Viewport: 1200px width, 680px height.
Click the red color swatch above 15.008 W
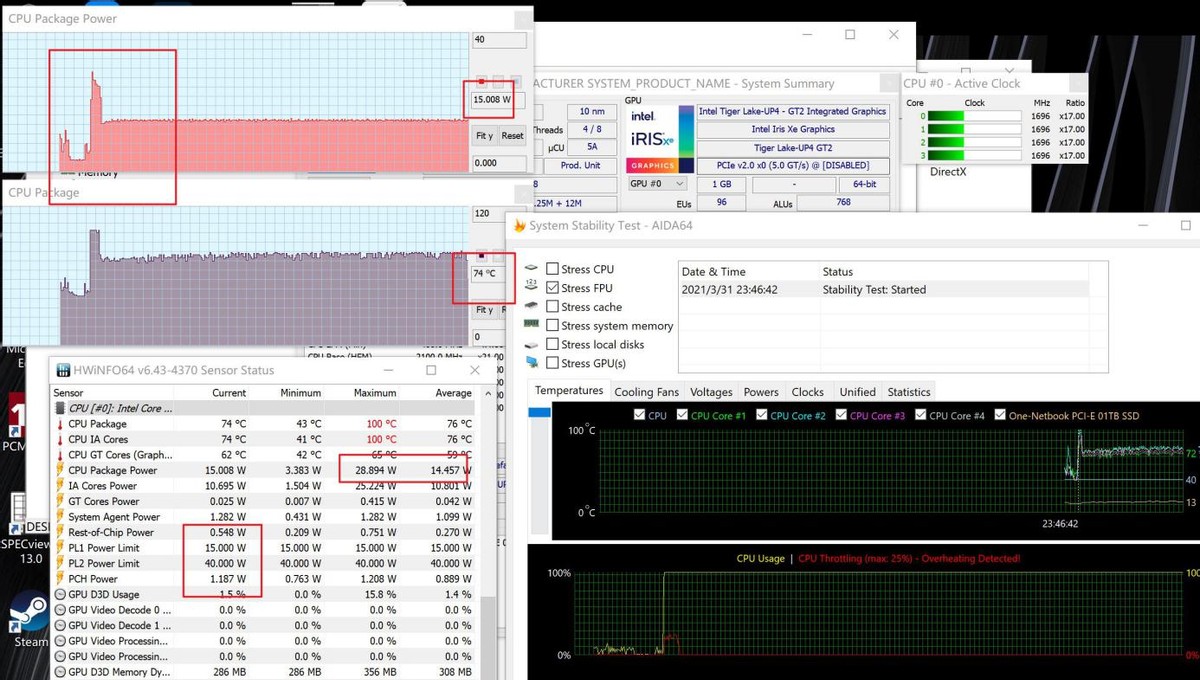coord(482,82)
